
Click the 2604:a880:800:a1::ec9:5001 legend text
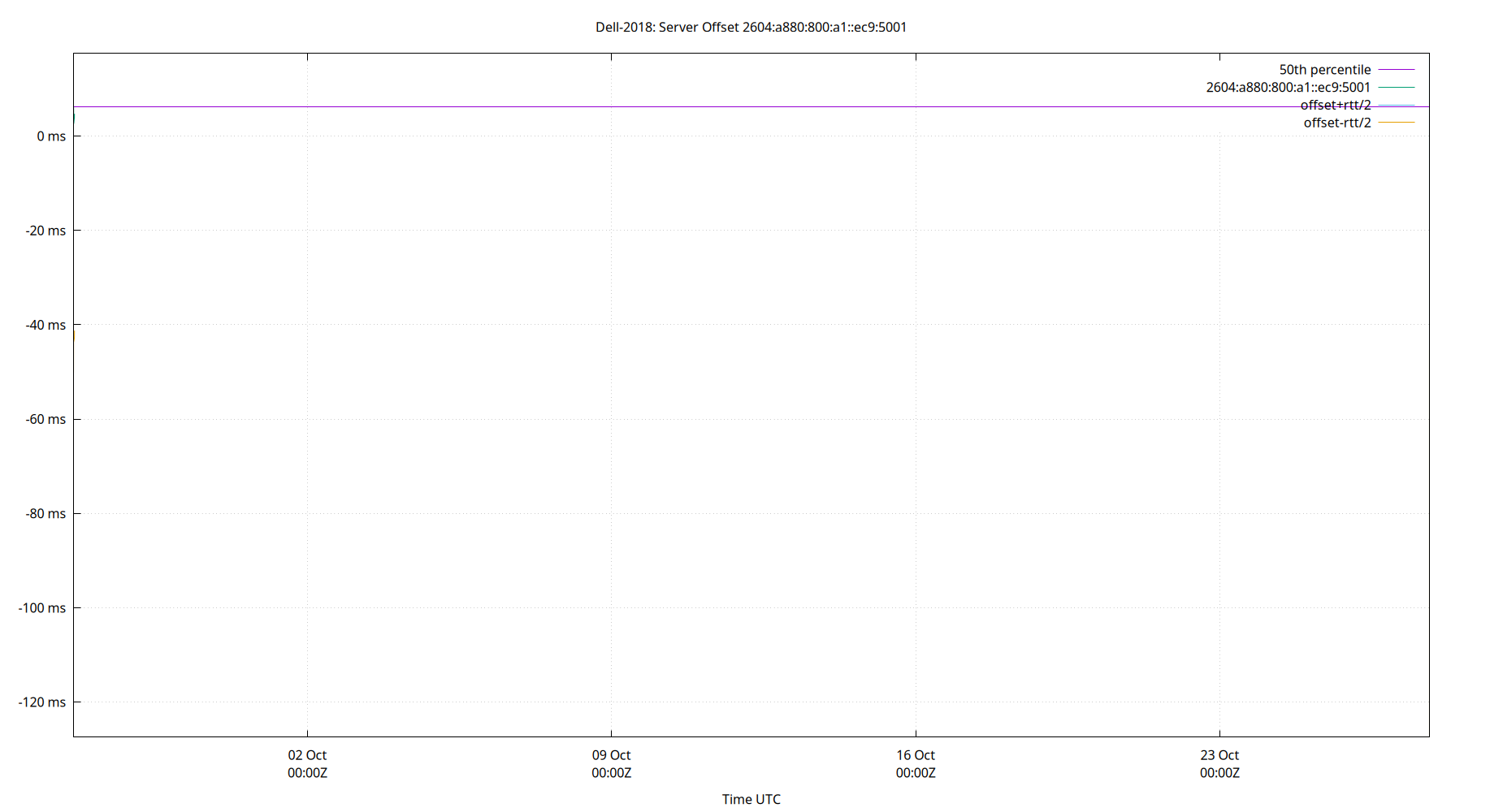pos(1288,87)
